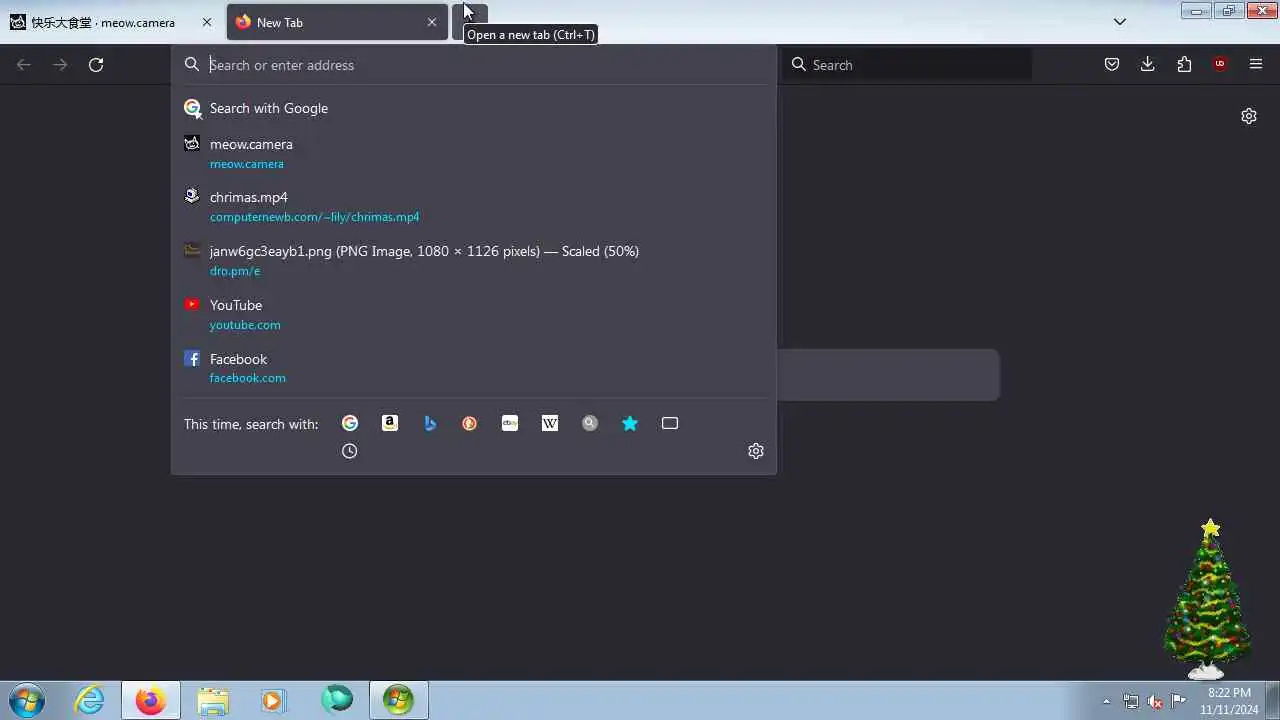1280x720 pixels.
Task: Search open tabs using the tab icon
Action: pos(670,423)
